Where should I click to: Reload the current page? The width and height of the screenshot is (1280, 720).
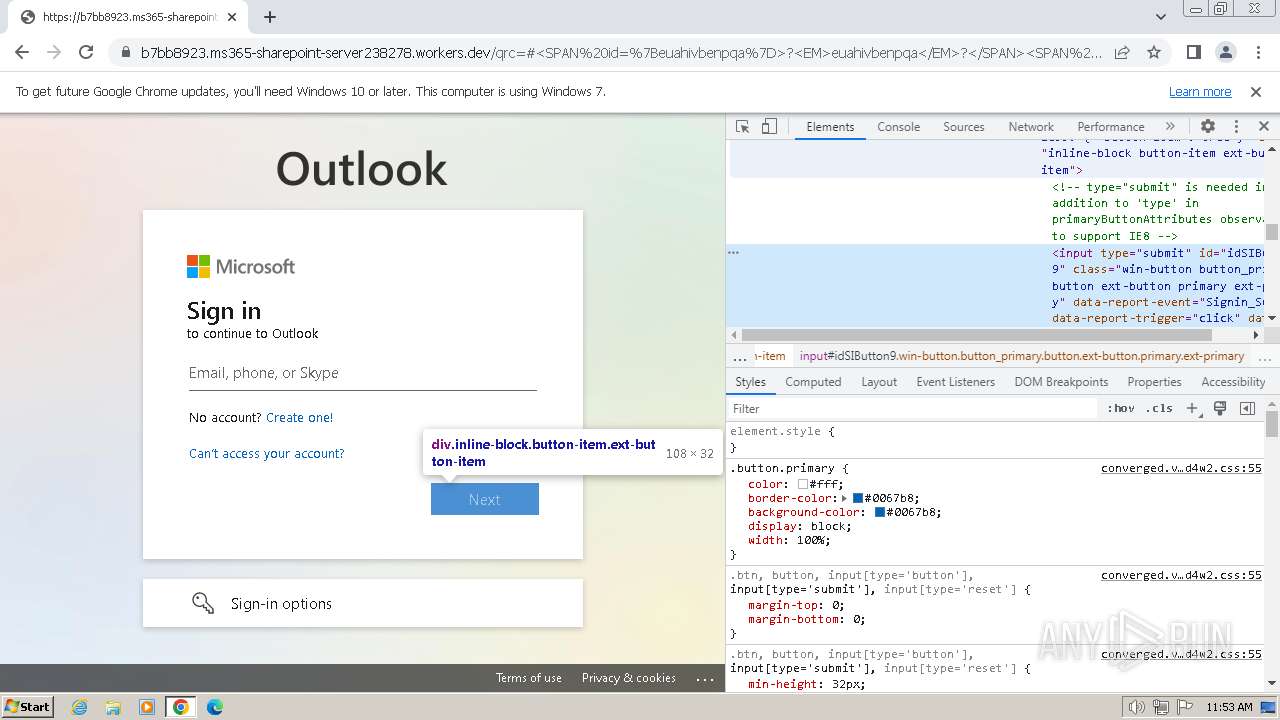click(86, 52)
